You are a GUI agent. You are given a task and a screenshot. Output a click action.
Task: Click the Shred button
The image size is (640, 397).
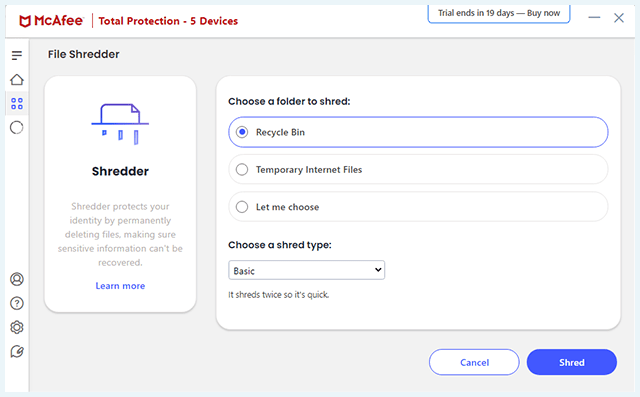pos(571,362)
